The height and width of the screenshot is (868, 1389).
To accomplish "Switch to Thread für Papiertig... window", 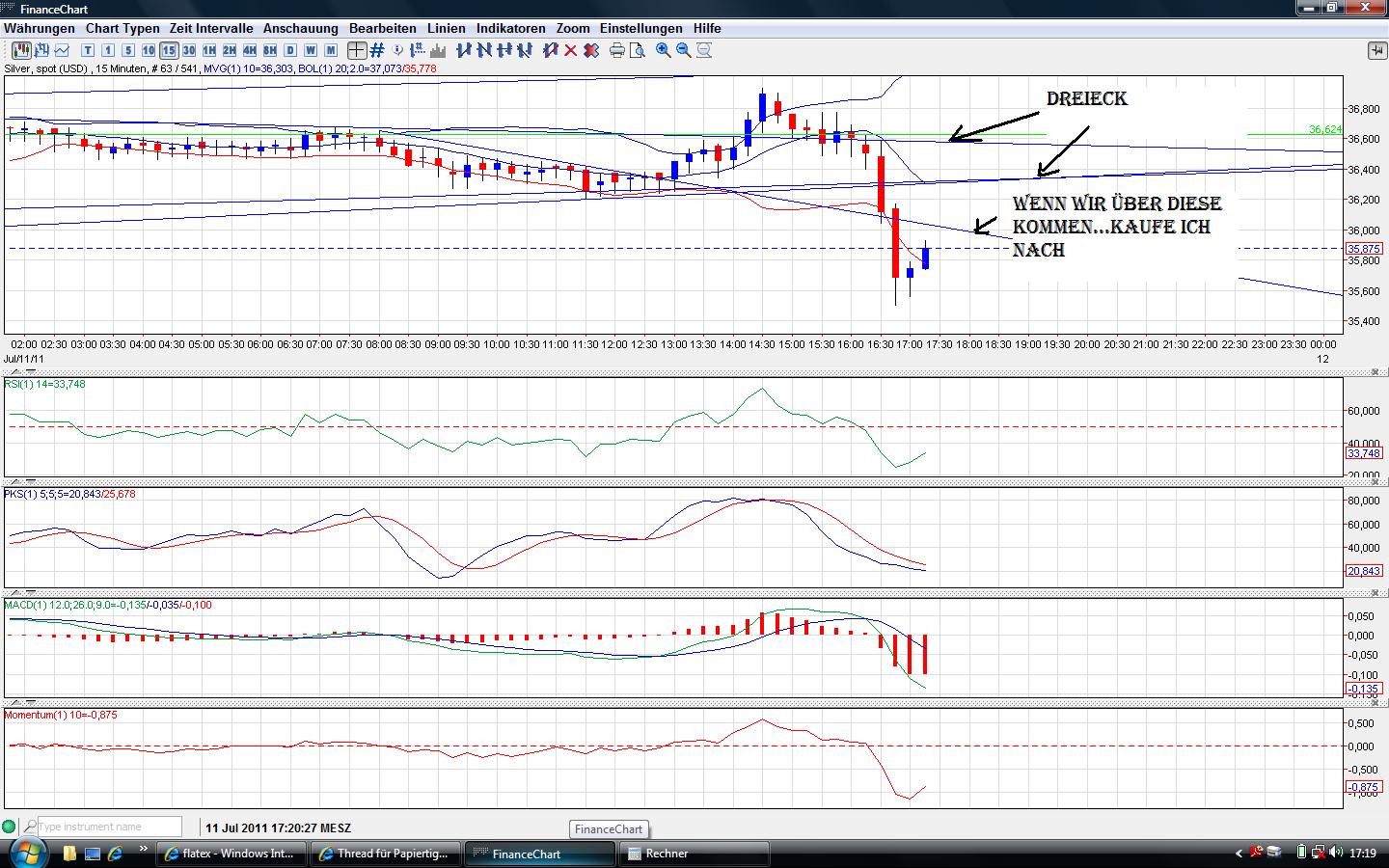I will click(x=387, y=854).
